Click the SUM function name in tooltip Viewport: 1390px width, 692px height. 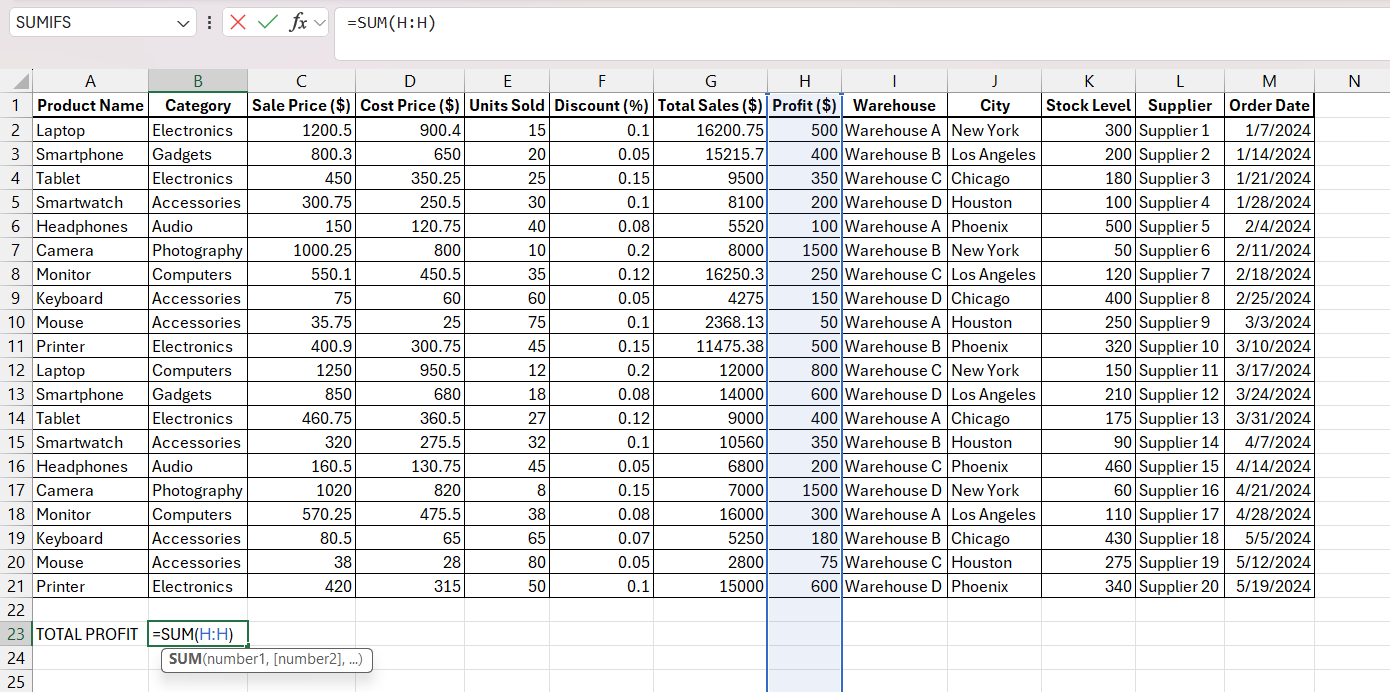[x=185, y=659]
